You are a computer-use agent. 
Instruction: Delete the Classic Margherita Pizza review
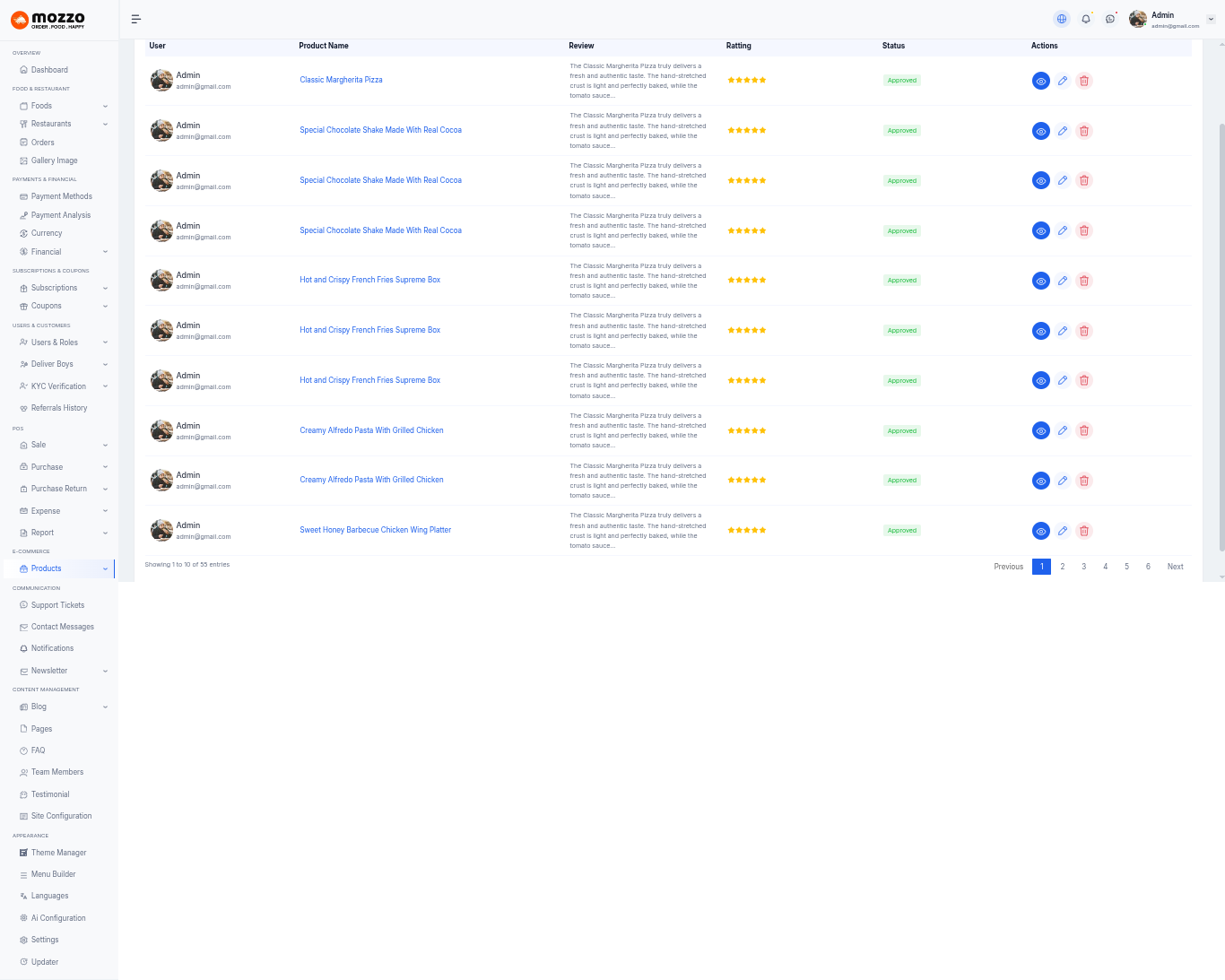click(x=1084, y=81)
